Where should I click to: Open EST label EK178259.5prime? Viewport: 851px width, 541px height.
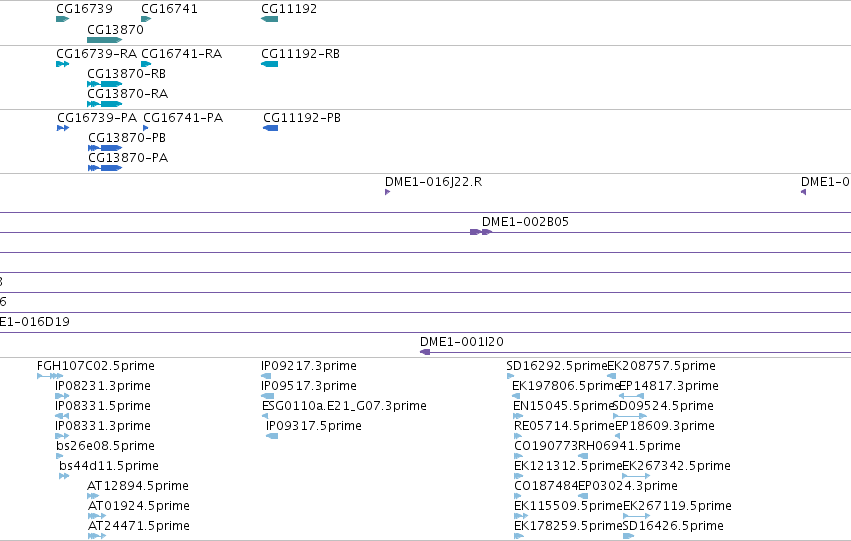click(x=568, y=526)
